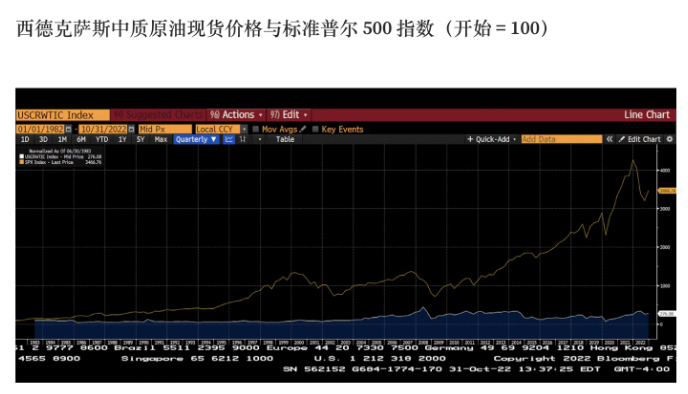
Task: Open the start date calendar picker icon
Action: 68,129
